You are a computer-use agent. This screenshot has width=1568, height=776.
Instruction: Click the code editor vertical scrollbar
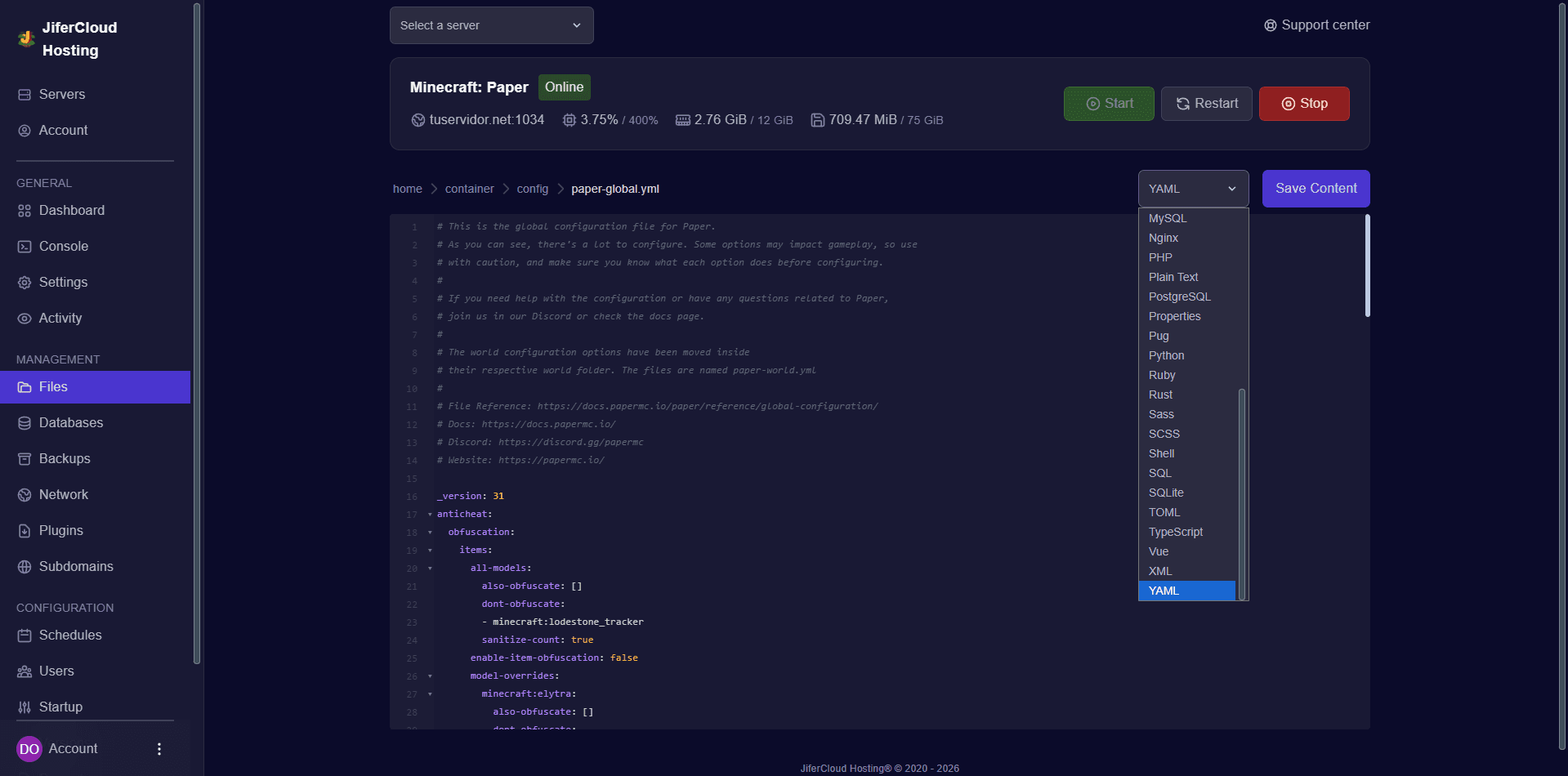[x=1367, y=265]
